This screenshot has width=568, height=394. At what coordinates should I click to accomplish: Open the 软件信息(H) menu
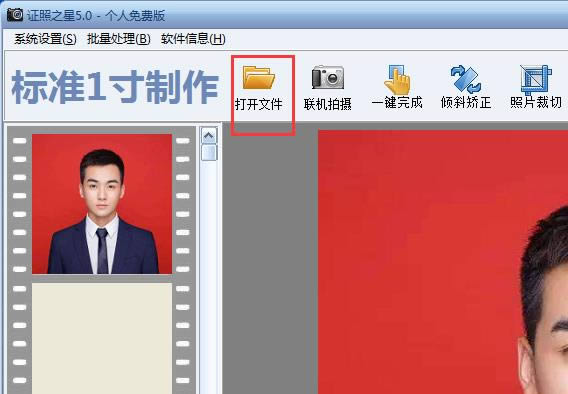point(193,39)
